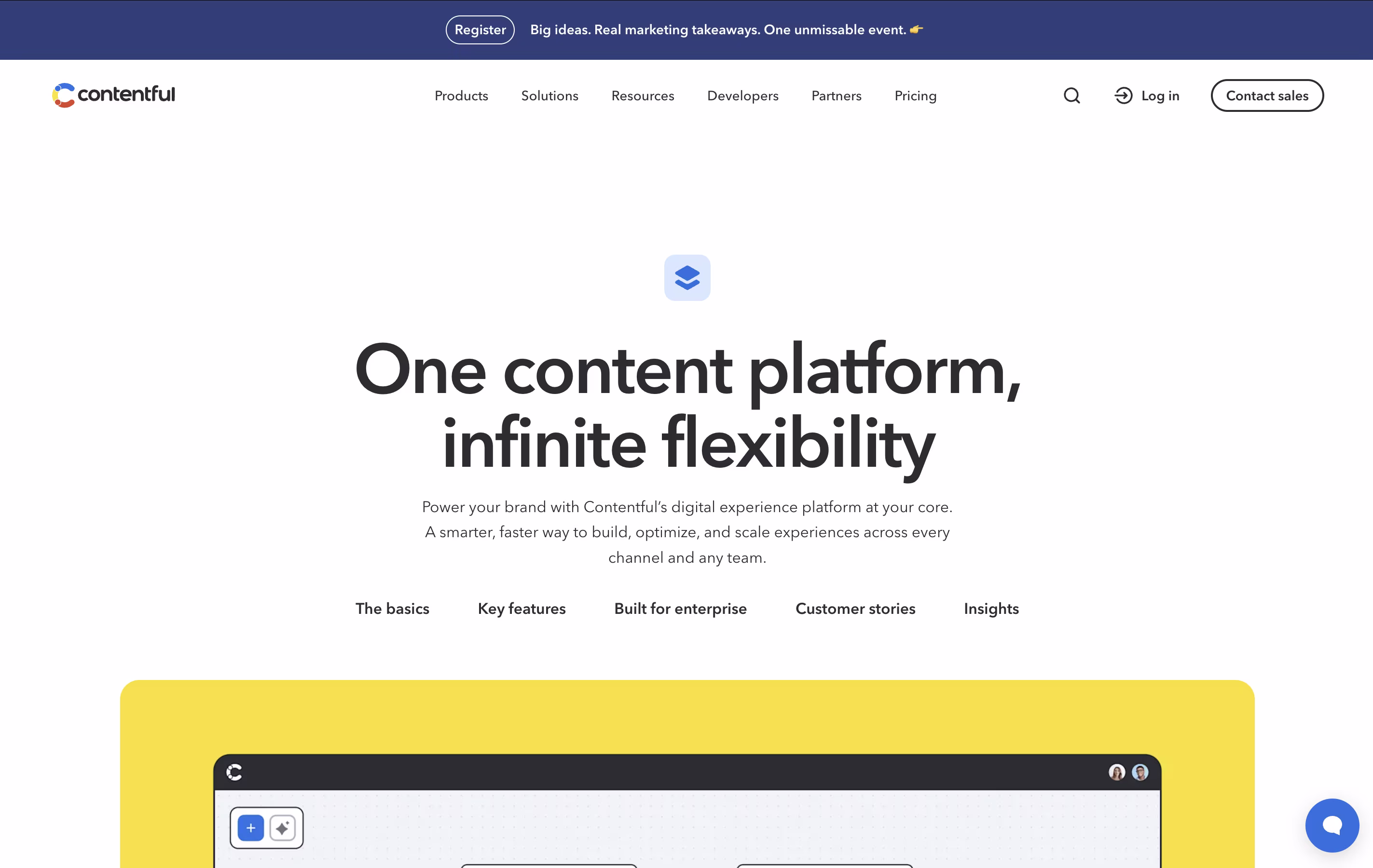Click the Log in arrow icon

(x=1123, y=95)
